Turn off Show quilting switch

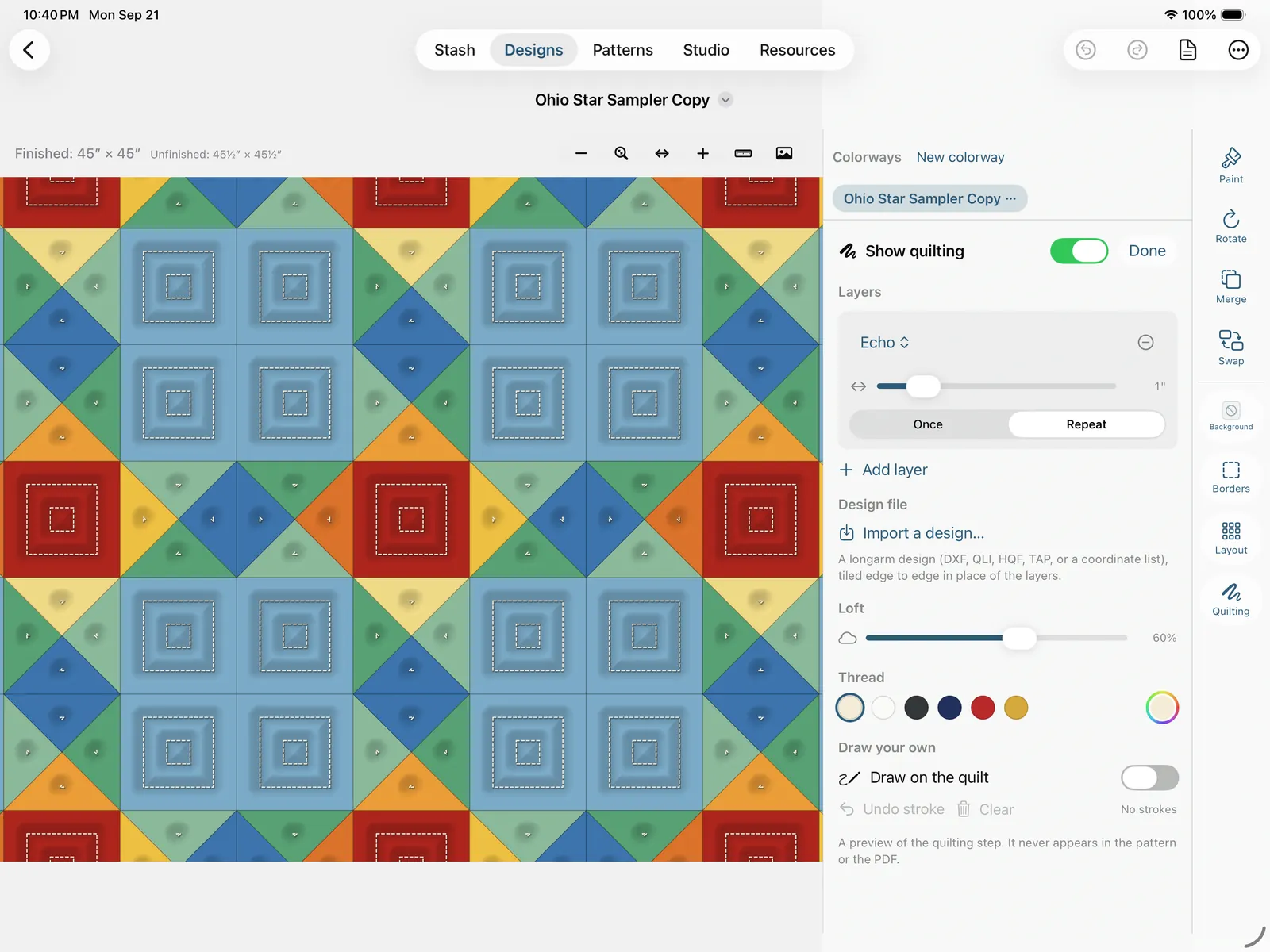click(1079, 251)
